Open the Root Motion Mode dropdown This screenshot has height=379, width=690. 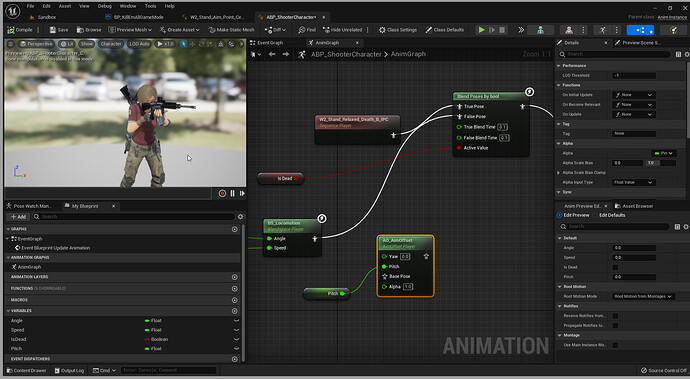[x=643, y=296]
